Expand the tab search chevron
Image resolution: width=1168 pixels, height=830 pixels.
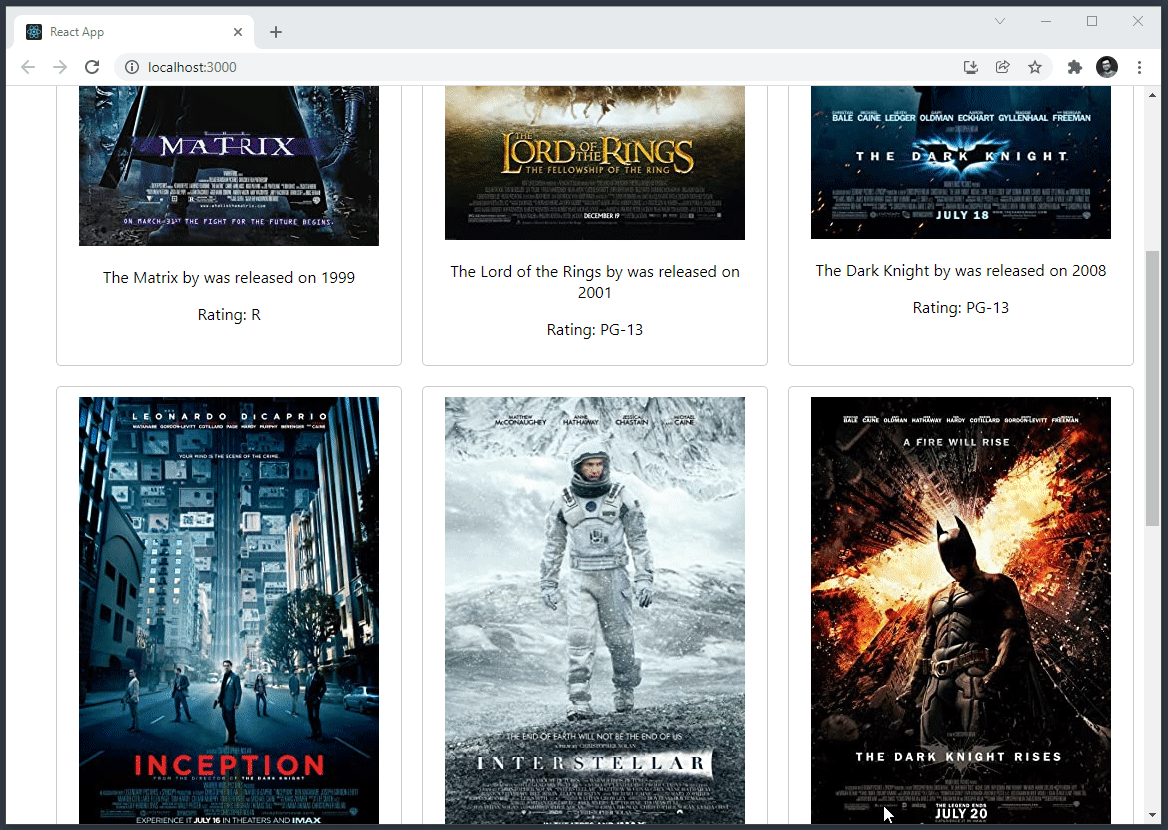tap(1000, 21)
